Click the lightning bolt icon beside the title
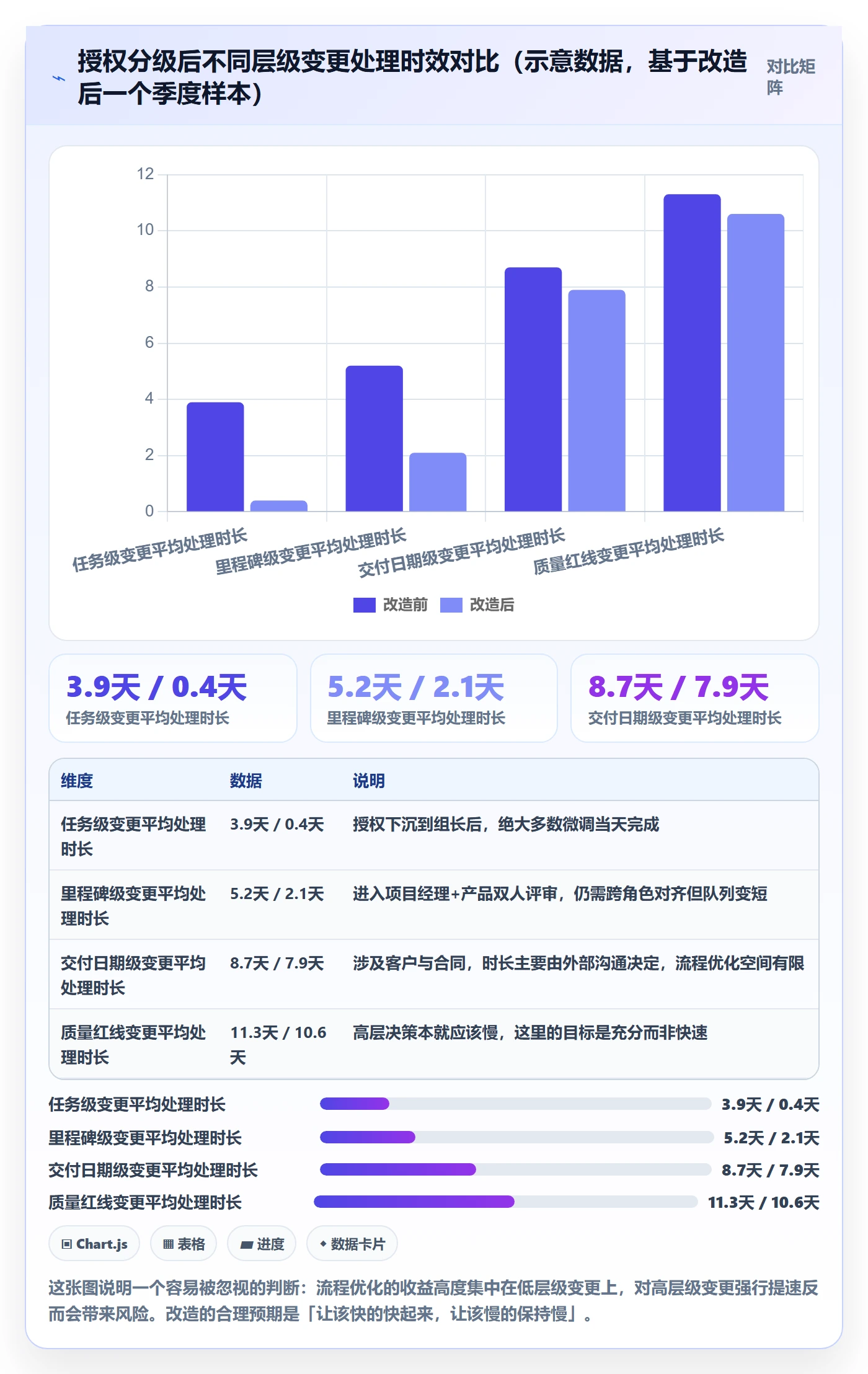 pyautogui.click(x=59, y=78)
